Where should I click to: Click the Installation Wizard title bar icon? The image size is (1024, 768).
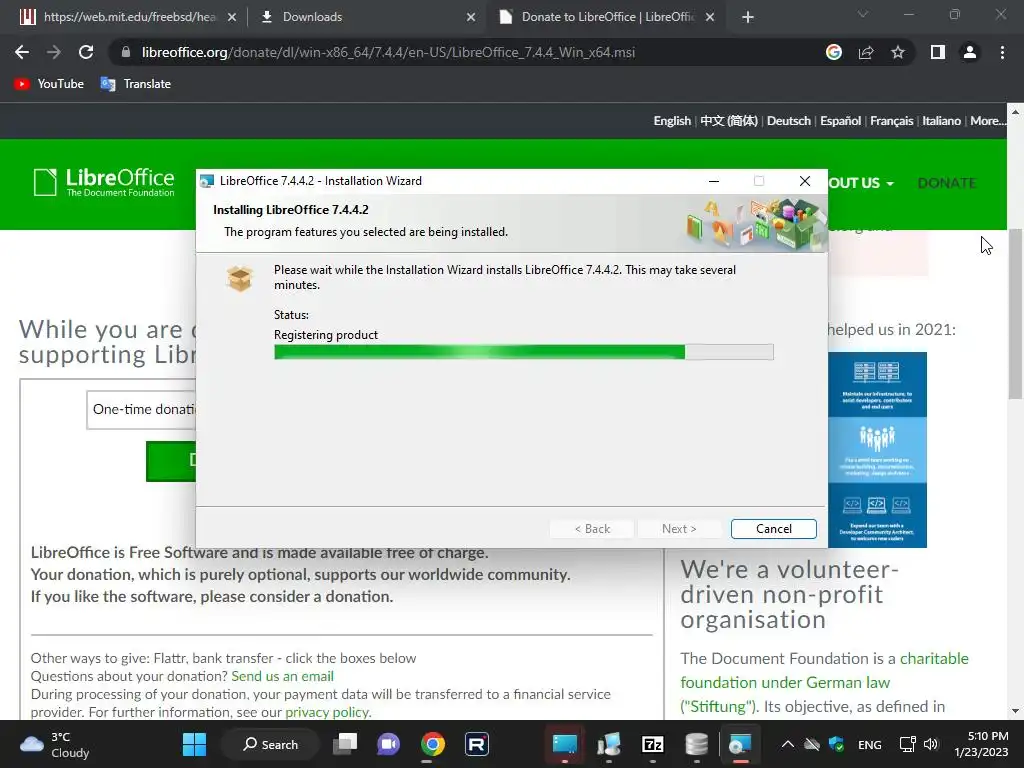tap(206, 181)
